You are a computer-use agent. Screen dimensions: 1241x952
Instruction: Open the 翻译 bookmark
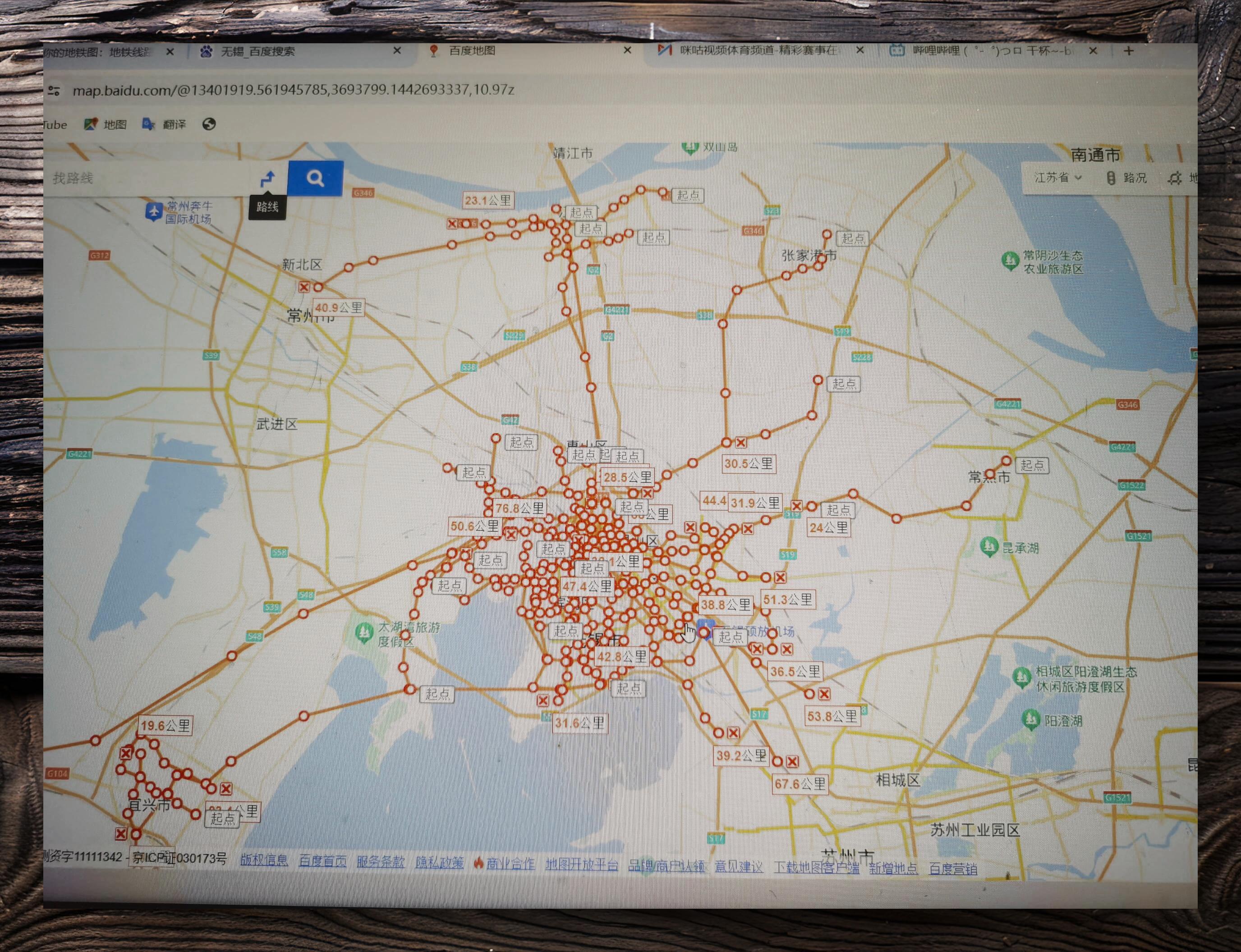coord(165,124)
